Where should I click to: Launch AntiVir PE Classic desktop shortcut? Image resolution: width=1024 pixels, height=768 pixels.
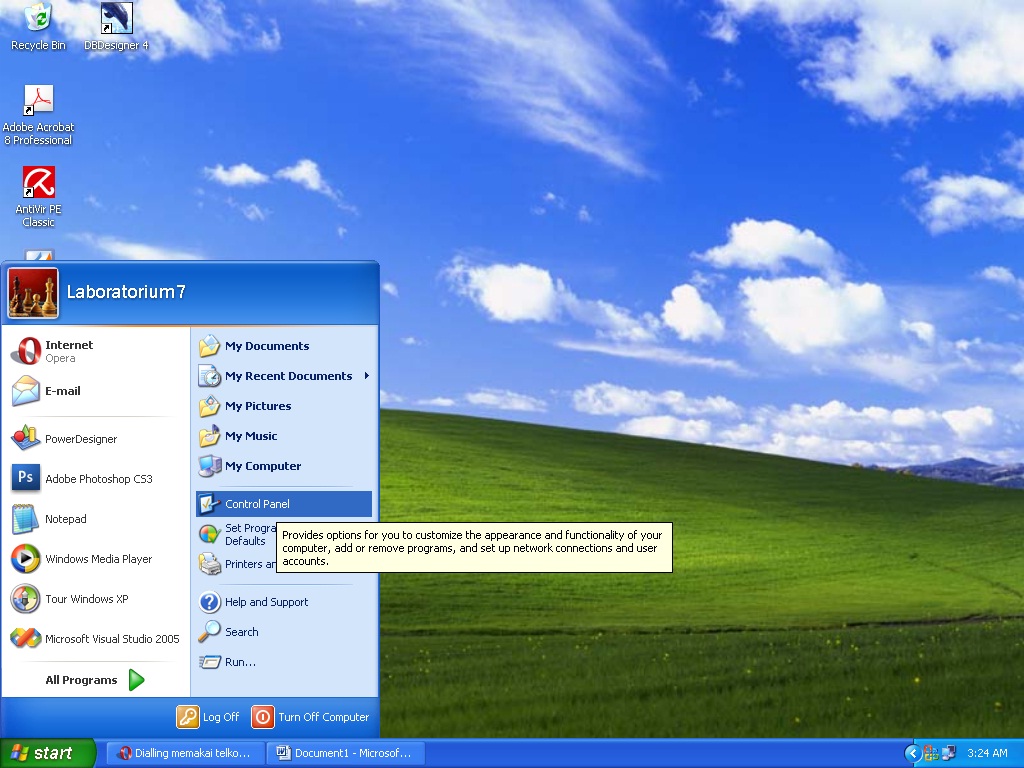(38, 197)
